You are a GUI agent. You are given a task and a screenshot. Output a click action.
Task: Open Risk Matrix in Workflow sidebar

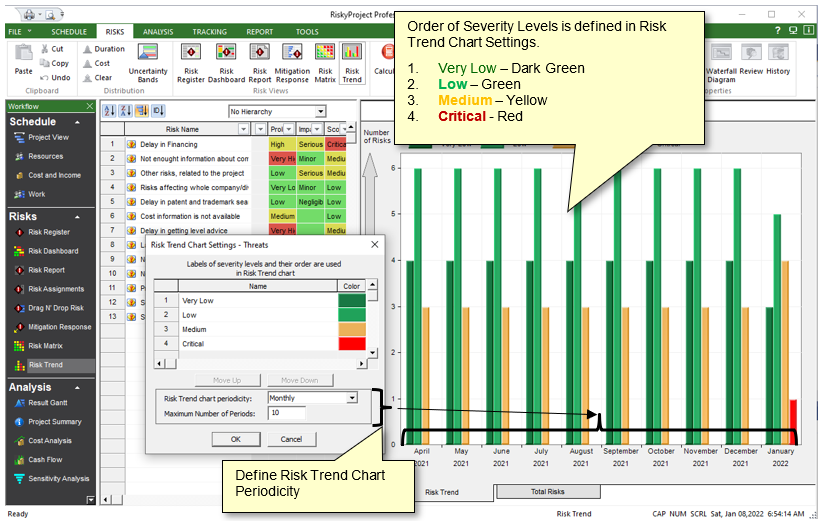click(38, 346)
